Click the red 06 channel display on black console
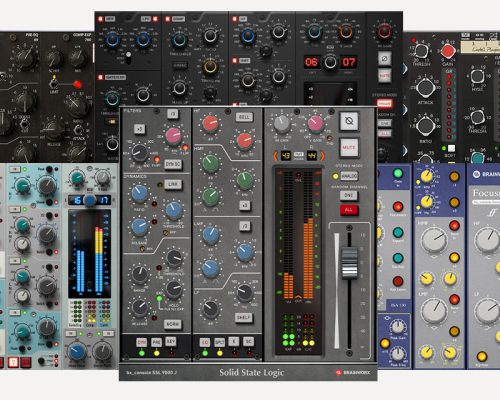500x400 pixels. coord(311,62)
